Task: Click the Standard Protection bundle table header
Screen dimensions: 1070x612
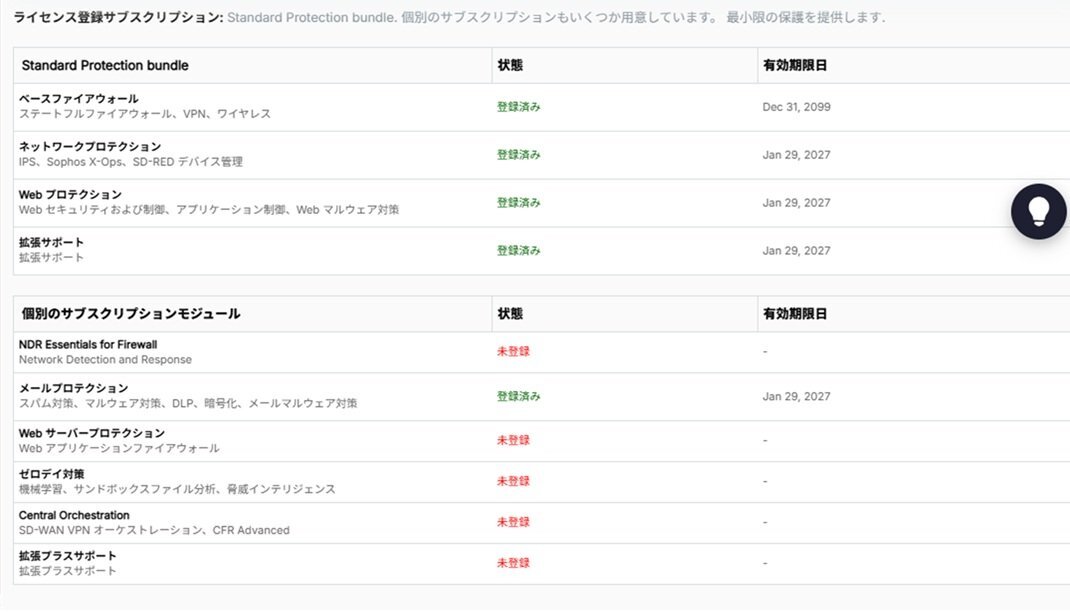Action: coord(105,66)
